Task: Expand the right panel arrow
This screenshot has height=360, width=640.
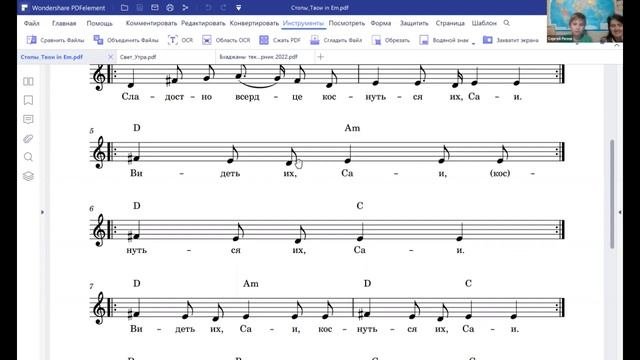Action: click(620, 212)
